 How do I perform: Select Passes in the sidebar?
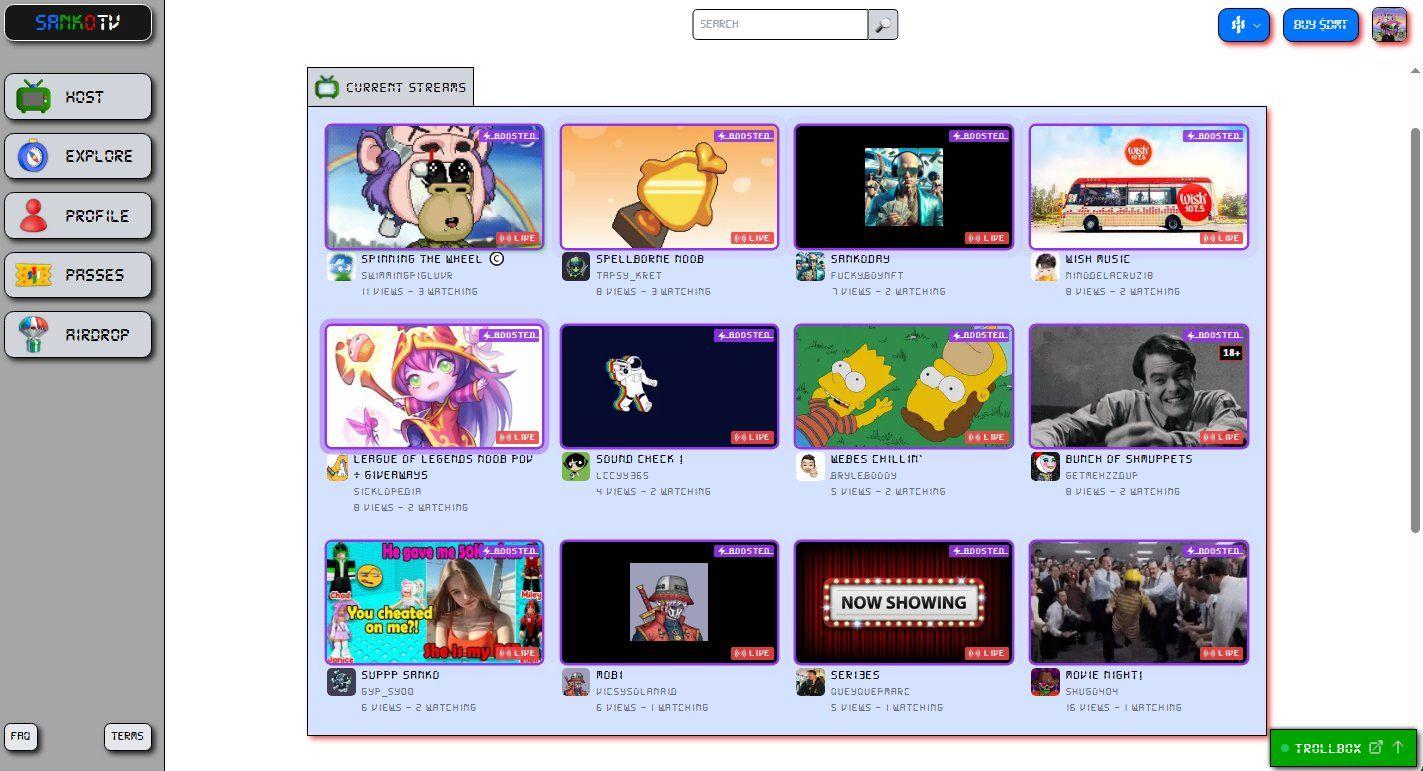click(x=78, y=275)
